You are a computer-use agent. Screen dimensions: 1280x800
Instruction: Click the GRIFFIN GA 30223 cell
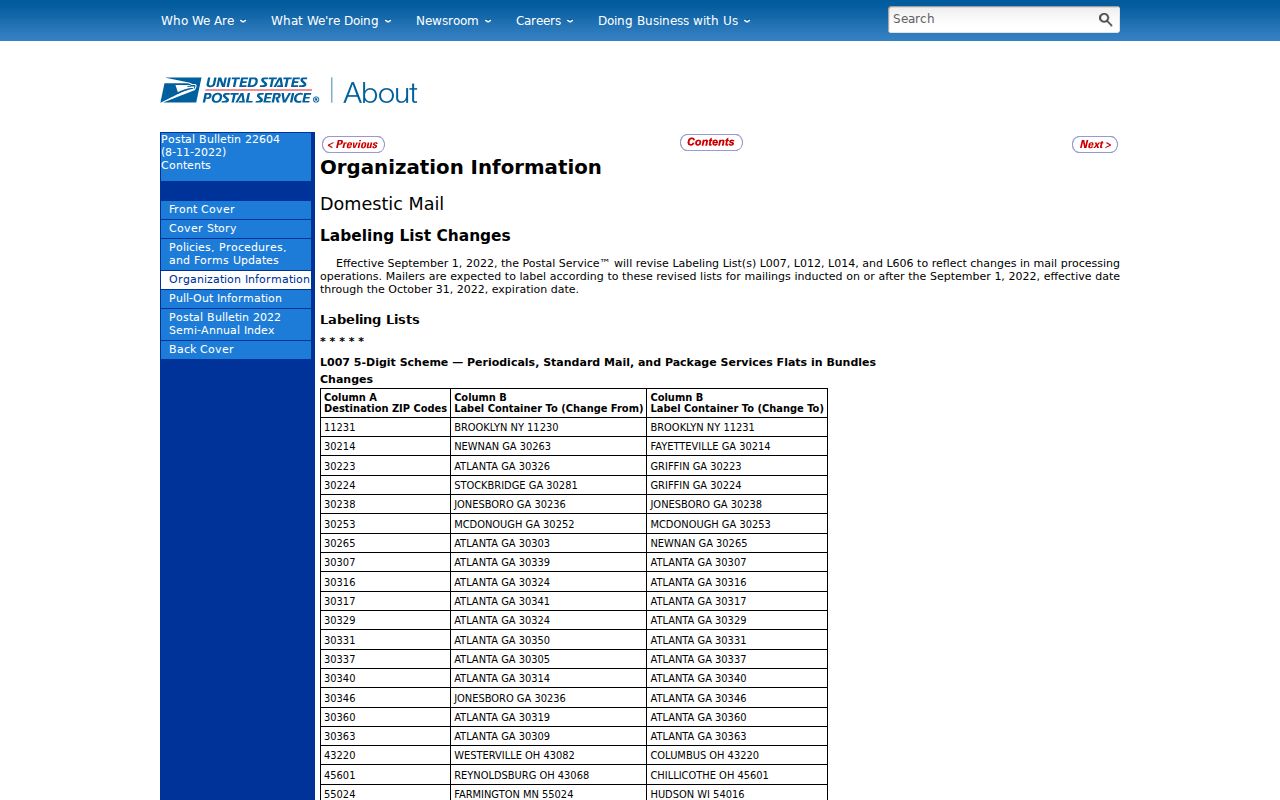point(737,466)
